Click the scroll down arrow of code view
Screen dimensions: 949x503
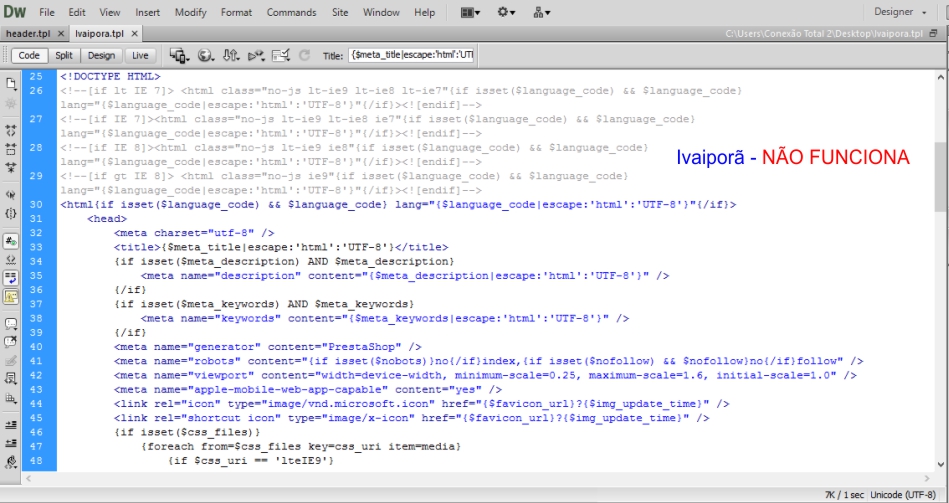click(941, 465)
